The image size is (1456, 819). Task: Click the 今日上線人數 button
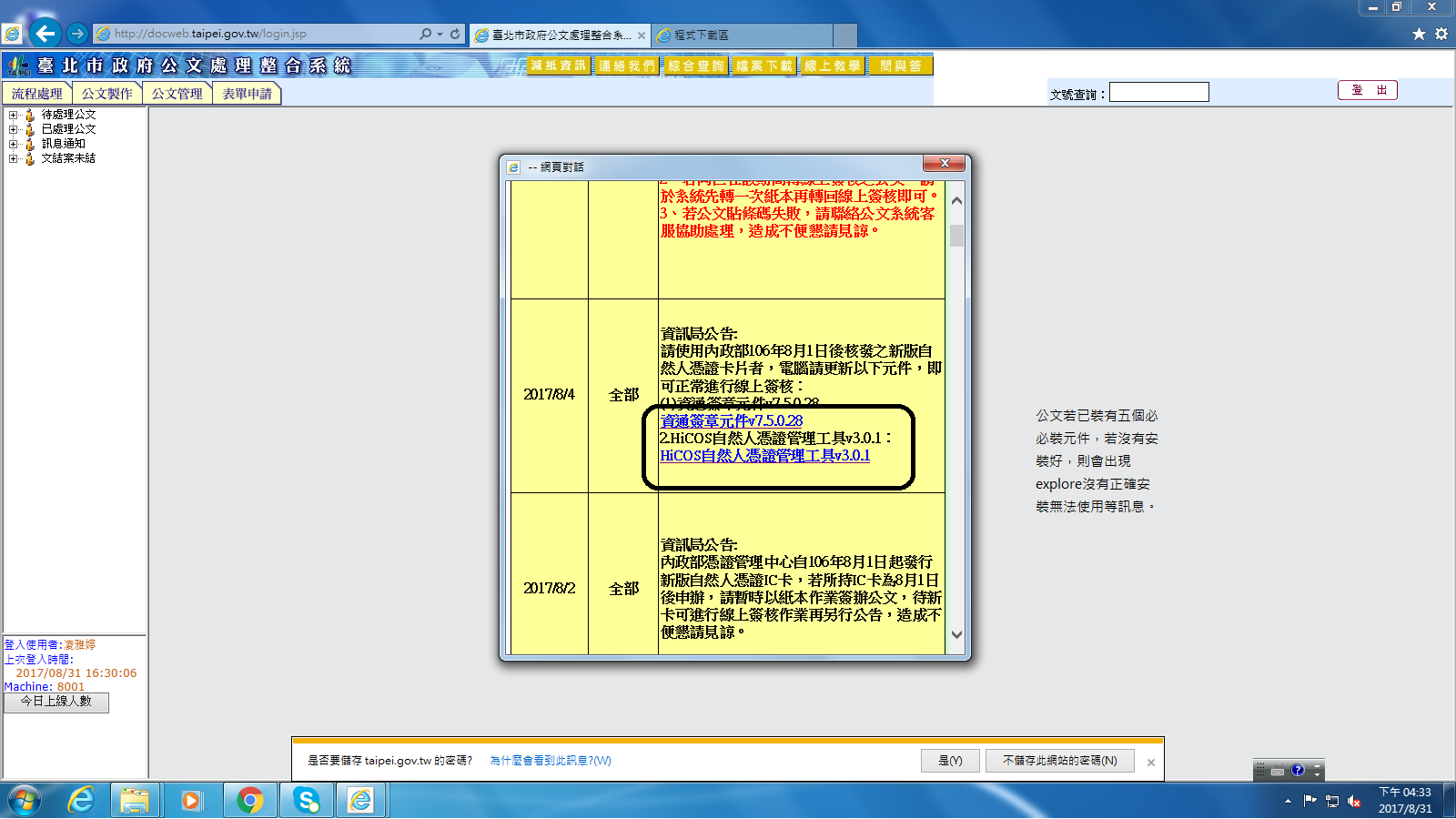pyautogui.click(x=56, y=702)
